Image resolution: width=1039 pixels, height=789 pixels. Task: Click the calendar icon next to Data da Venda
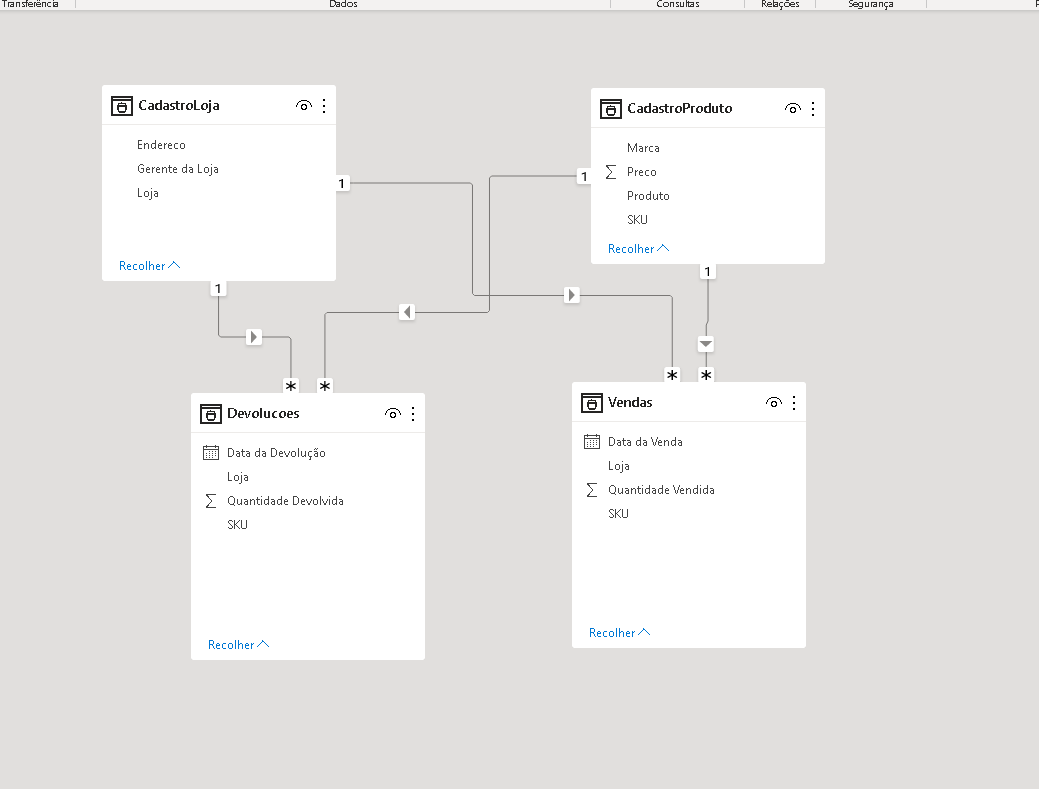point(591,441)
